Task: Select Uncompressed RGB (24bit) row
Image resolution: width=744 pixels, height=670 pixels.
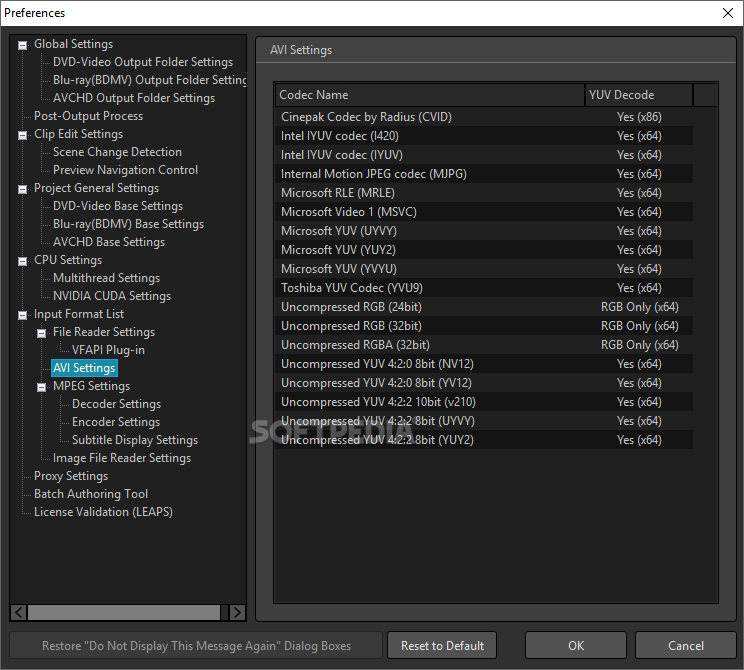Action: (x=484, y=307)
